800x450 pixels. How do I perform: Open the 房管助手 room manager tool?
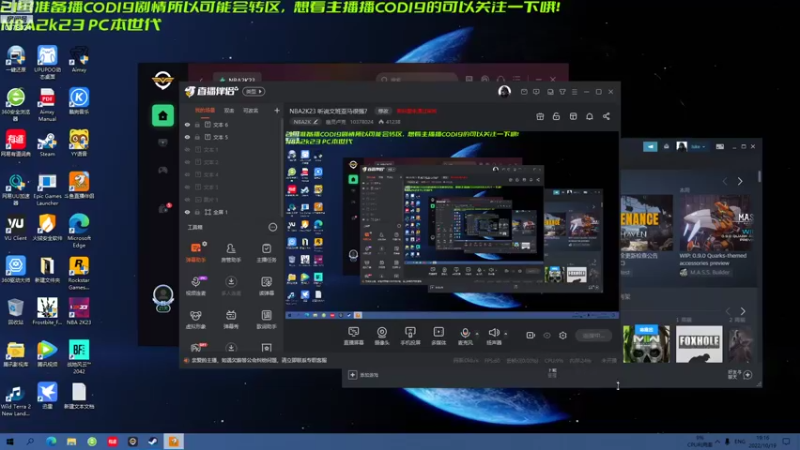tap(231, 252)
